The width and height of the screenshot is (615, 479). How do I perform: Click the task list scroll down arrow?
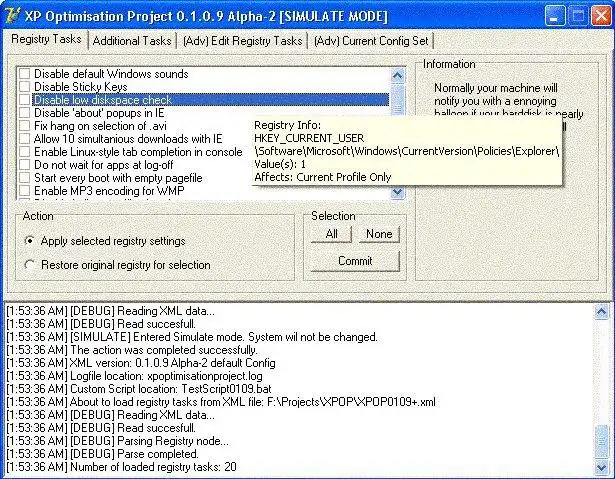398,192
